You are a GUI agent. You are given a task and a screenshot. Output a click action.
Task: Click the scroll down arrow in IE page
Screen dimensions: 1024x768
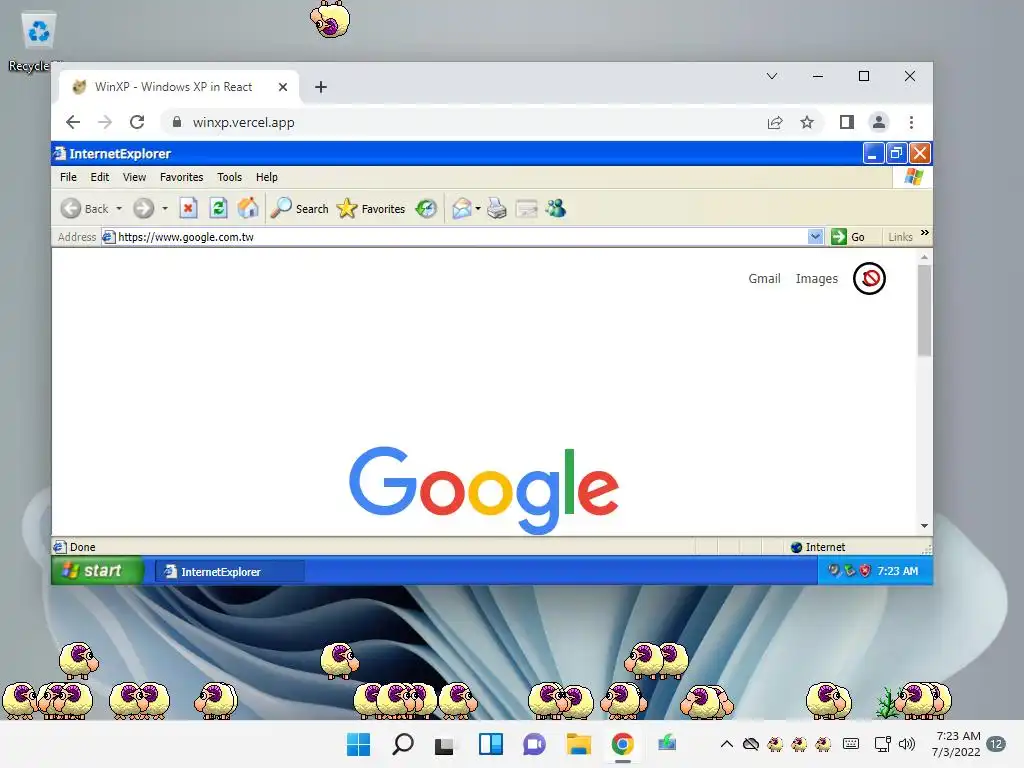[924, 526]
